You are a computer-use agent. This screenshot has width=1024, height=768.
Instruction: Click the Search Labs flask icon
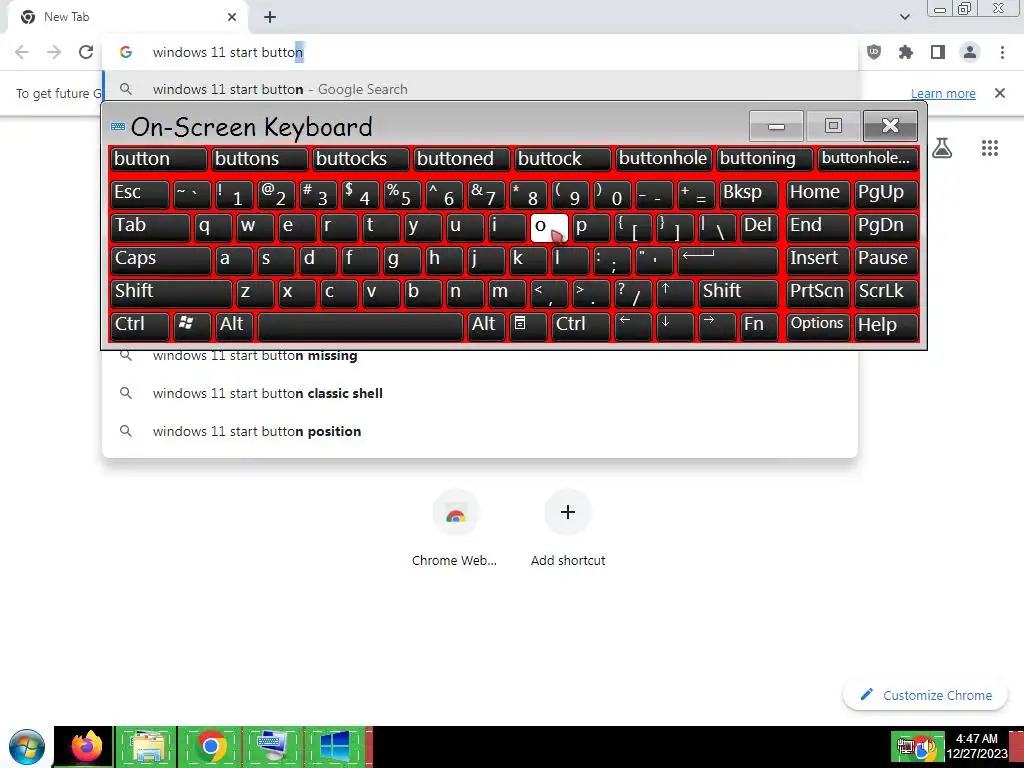pos(941,148)
